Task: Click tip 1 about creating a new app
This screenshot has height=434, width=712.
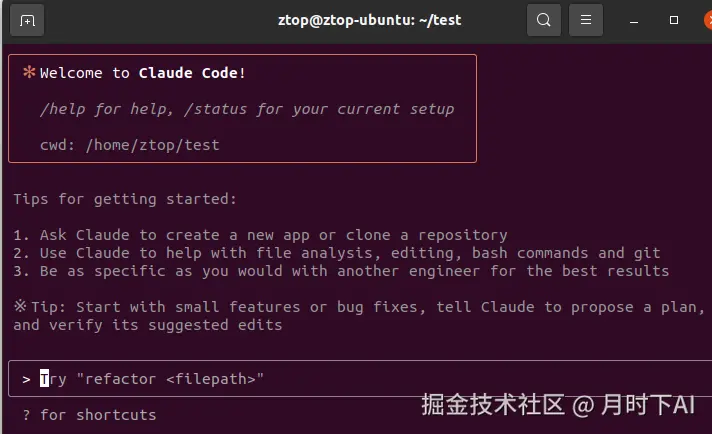Action: pos(260,235)
